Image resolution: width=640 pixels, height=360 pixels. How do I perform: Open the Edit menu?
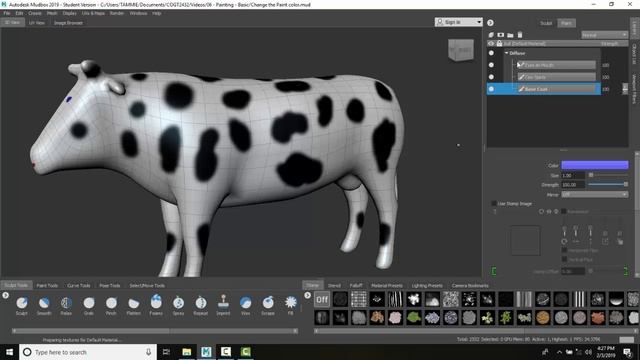coord(19,13)
